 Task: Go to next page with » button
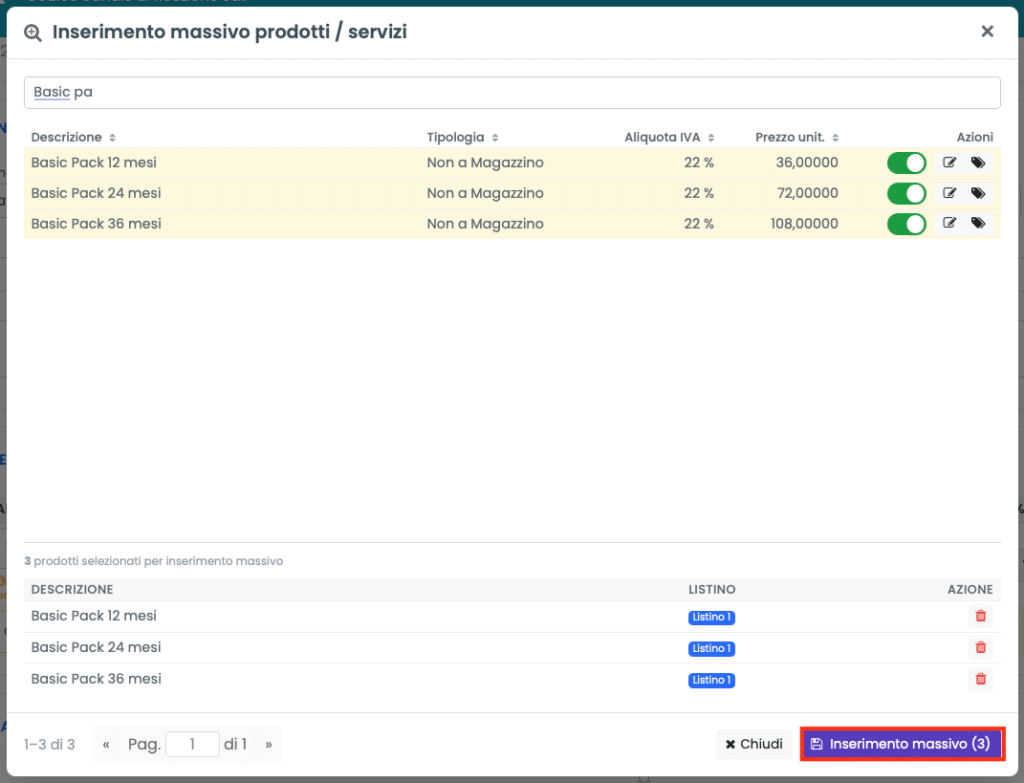point(268,744)
